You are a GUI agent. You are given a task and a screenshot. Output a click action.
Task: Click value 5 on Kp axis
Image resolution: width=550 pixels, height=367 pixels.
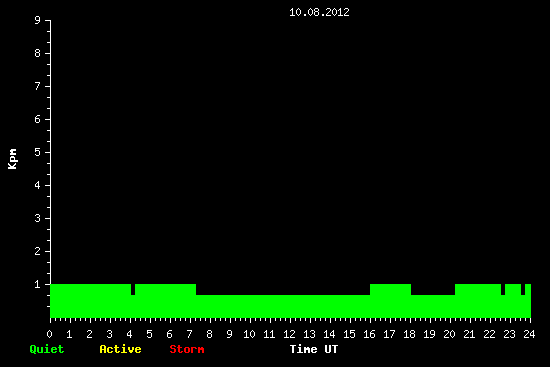38,152
